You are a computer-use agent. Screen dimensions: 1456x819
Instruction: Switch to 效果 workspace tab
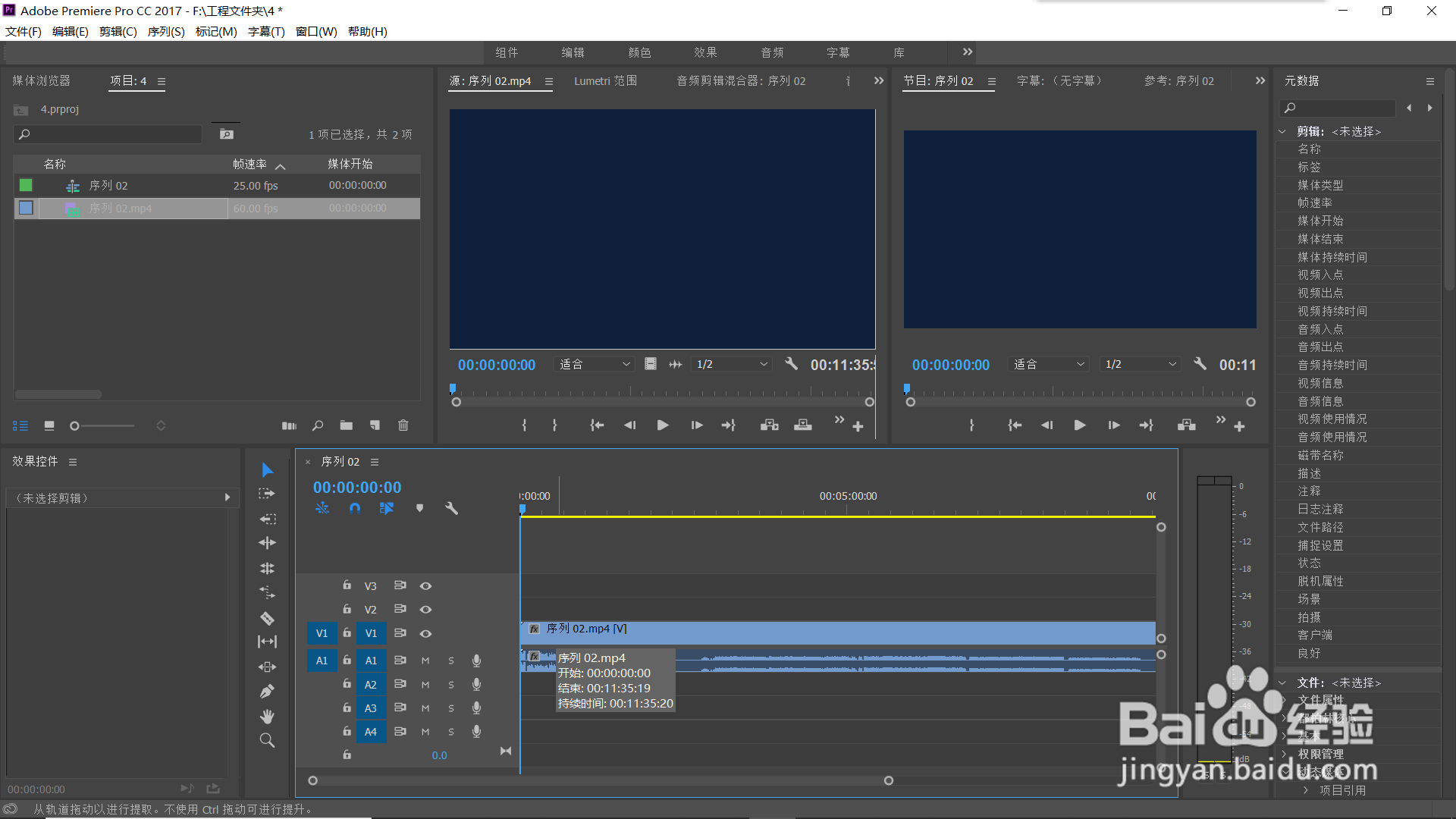point(705,52)
